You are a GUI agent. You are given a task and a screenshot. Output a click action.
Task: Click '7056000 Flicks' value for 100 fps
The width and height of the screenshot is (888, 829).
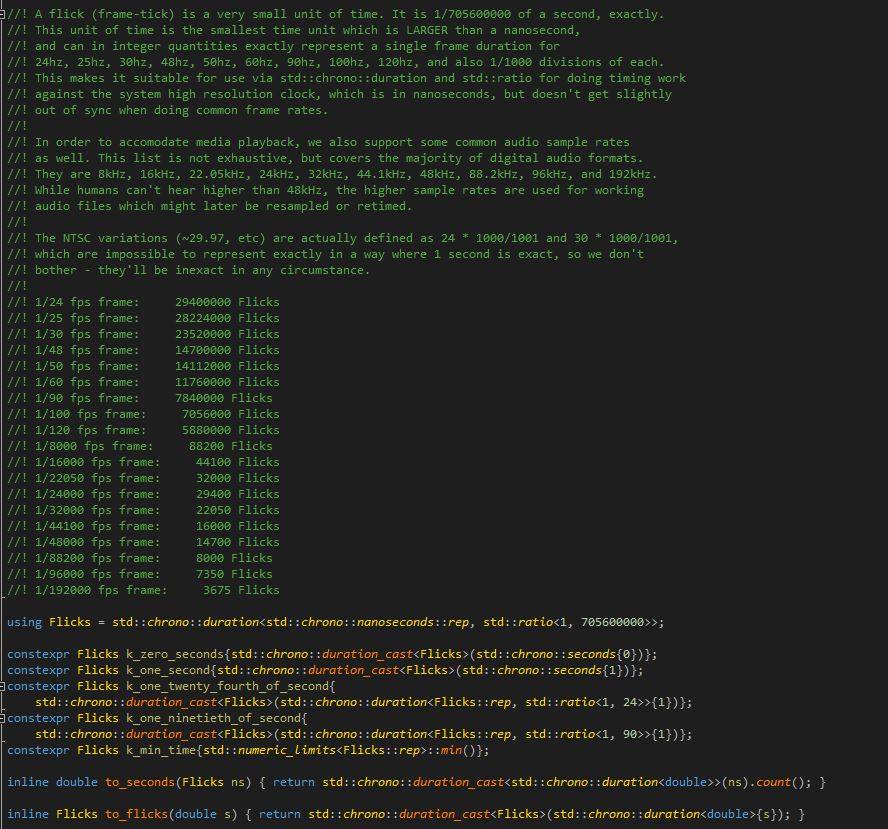[231, 414]
